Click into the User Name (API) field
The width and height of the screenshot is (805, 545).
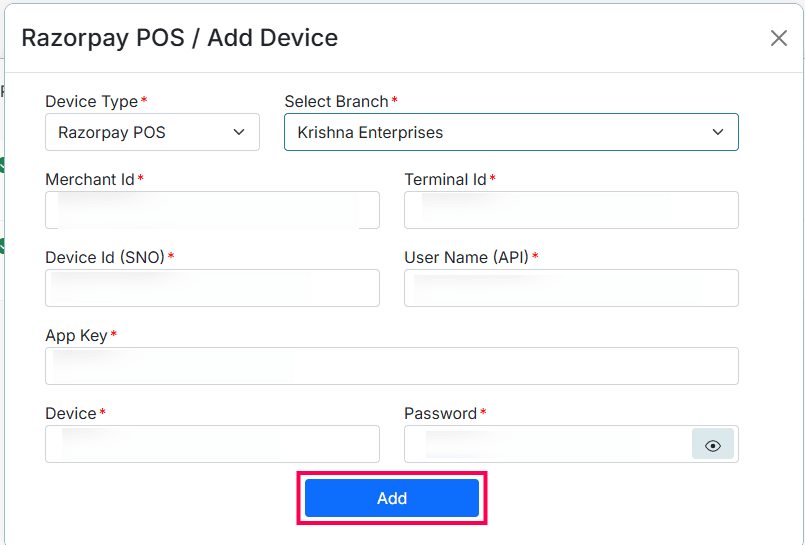click(x=571, y=288)
